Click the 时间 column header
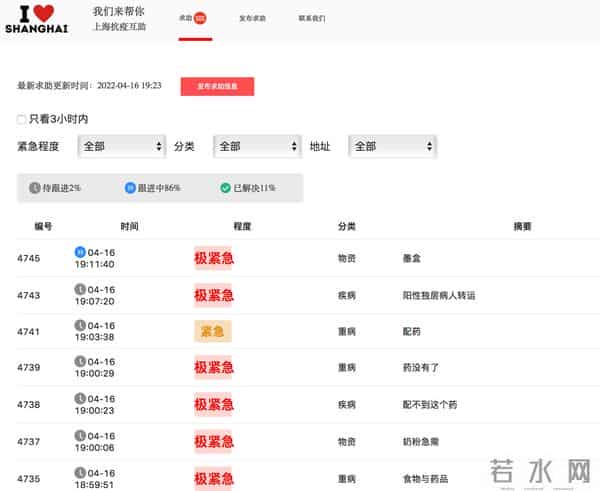 (x=130, y=227)
